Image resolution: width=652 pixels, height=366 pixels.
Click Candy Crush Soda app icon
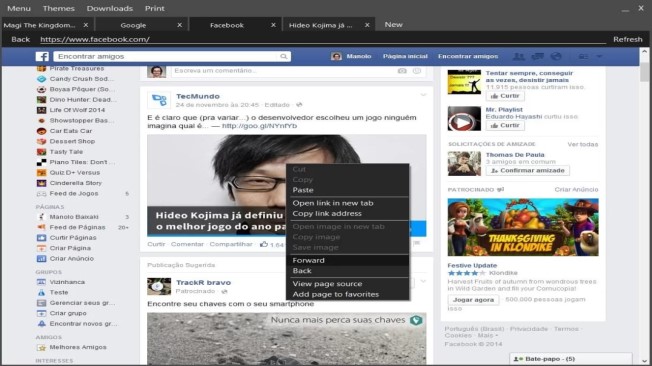[x=41, y=79]
